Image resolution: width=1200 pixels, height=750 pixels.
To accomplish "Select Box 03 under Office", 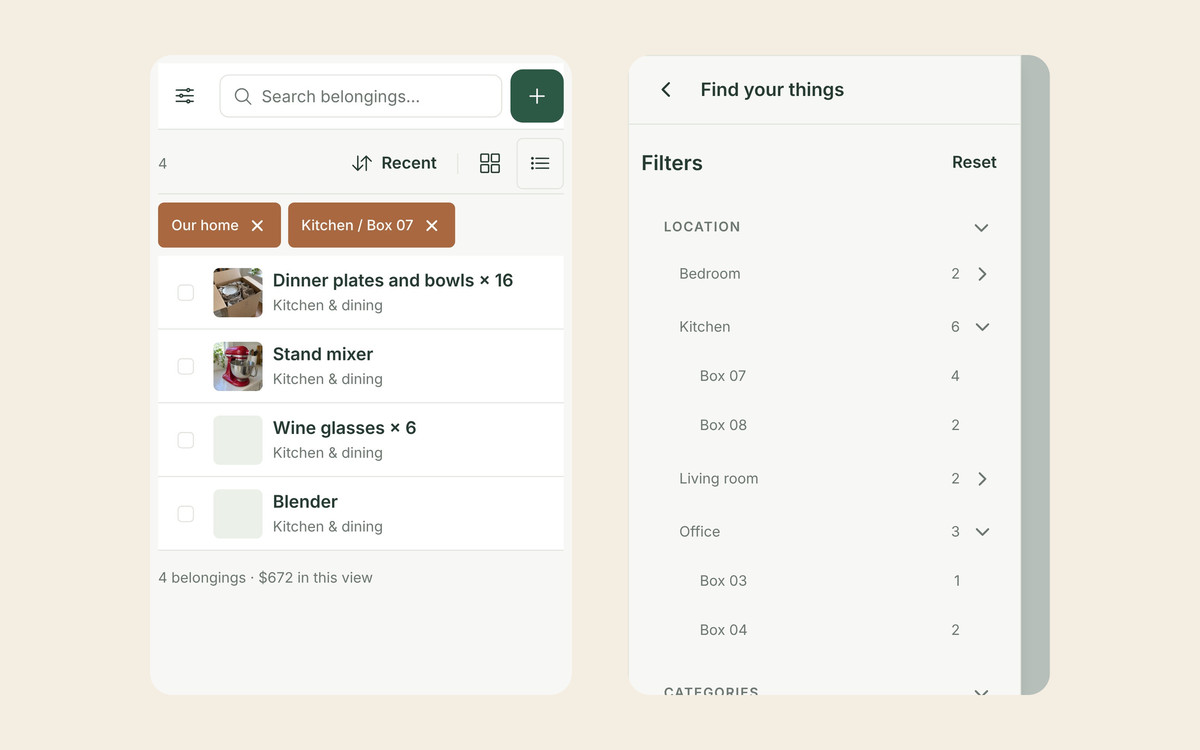I will pyautogui.click(x=723, y=581).
